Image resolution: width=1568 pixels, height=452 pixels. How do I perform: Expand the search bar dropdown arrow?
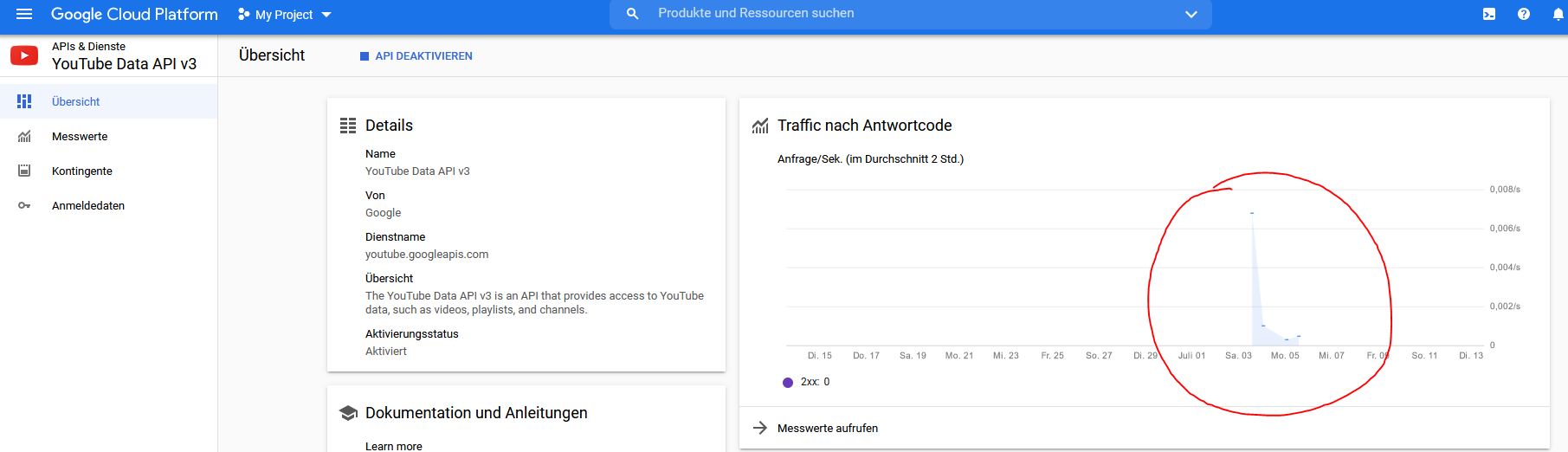coord(1191,14)
